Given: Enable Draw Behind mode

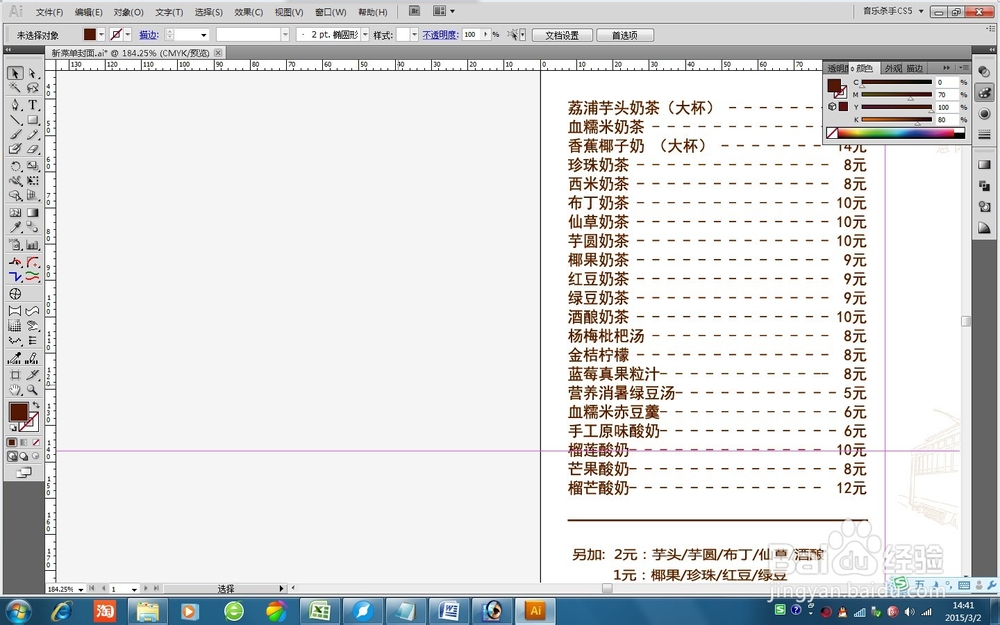Looking at the screenshot, I should tap(24, 456).
